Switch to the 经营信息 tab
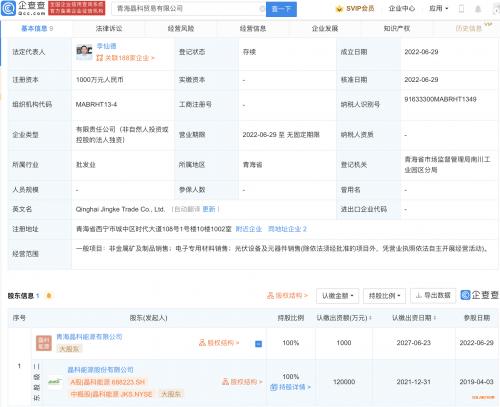 (253, 29)
